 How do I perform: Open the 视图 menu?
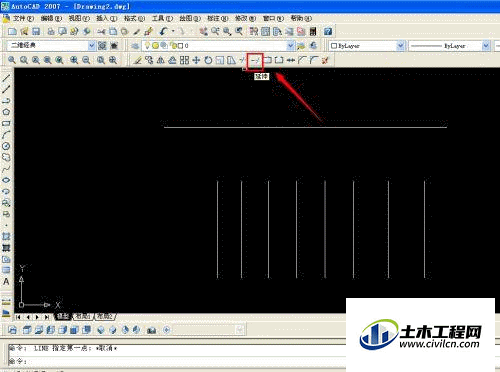click(x=79, y=18)
